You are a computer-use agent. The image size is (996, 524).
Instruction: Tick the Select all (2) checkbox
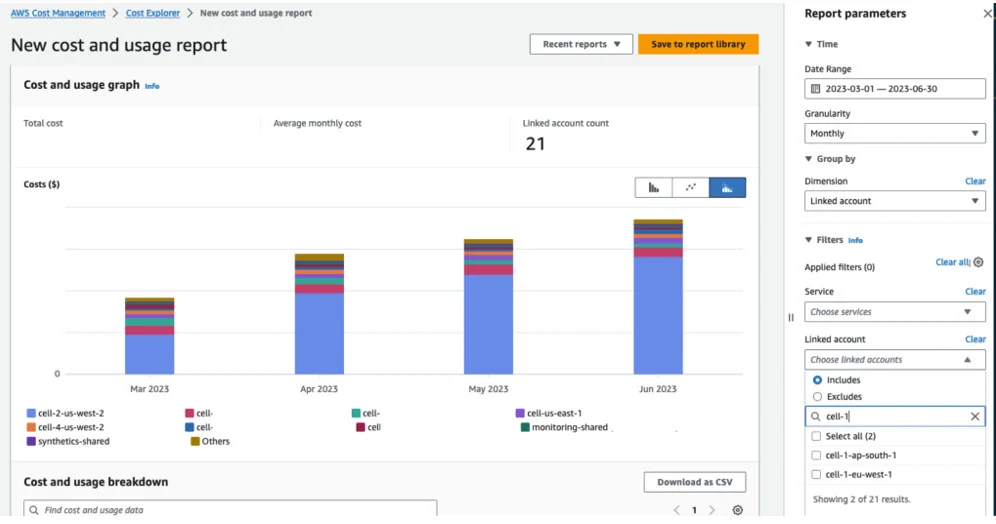[x=817, y=436]
